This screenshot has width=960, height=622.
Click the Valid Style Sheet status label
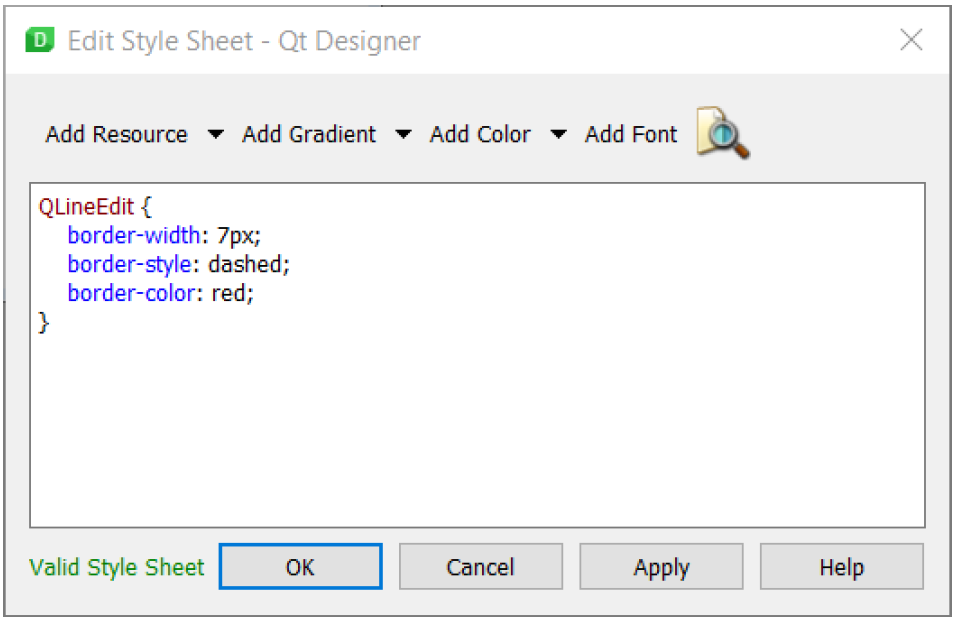click(x=116, y=568)
